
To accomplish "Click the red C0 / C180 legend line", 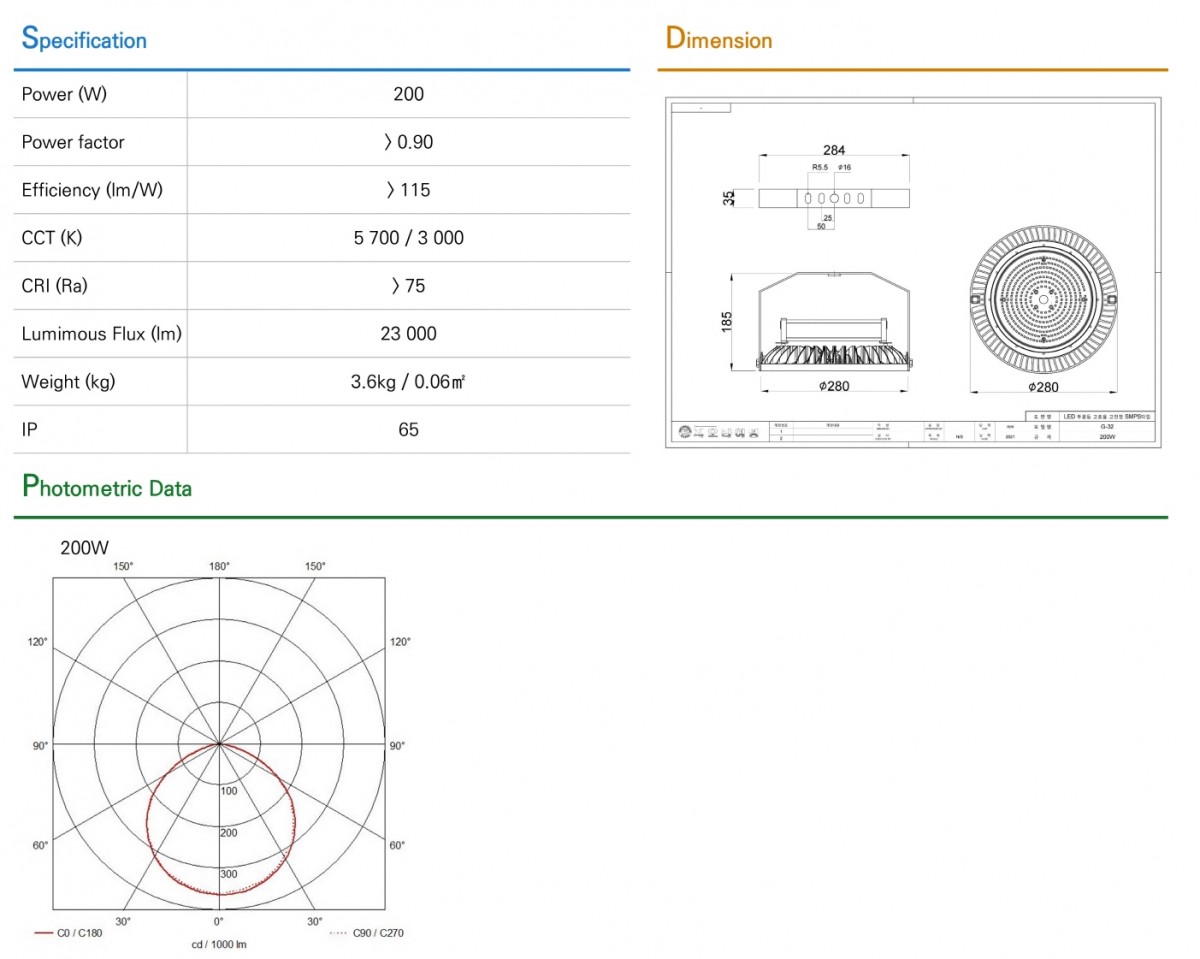I will point(42,933).
